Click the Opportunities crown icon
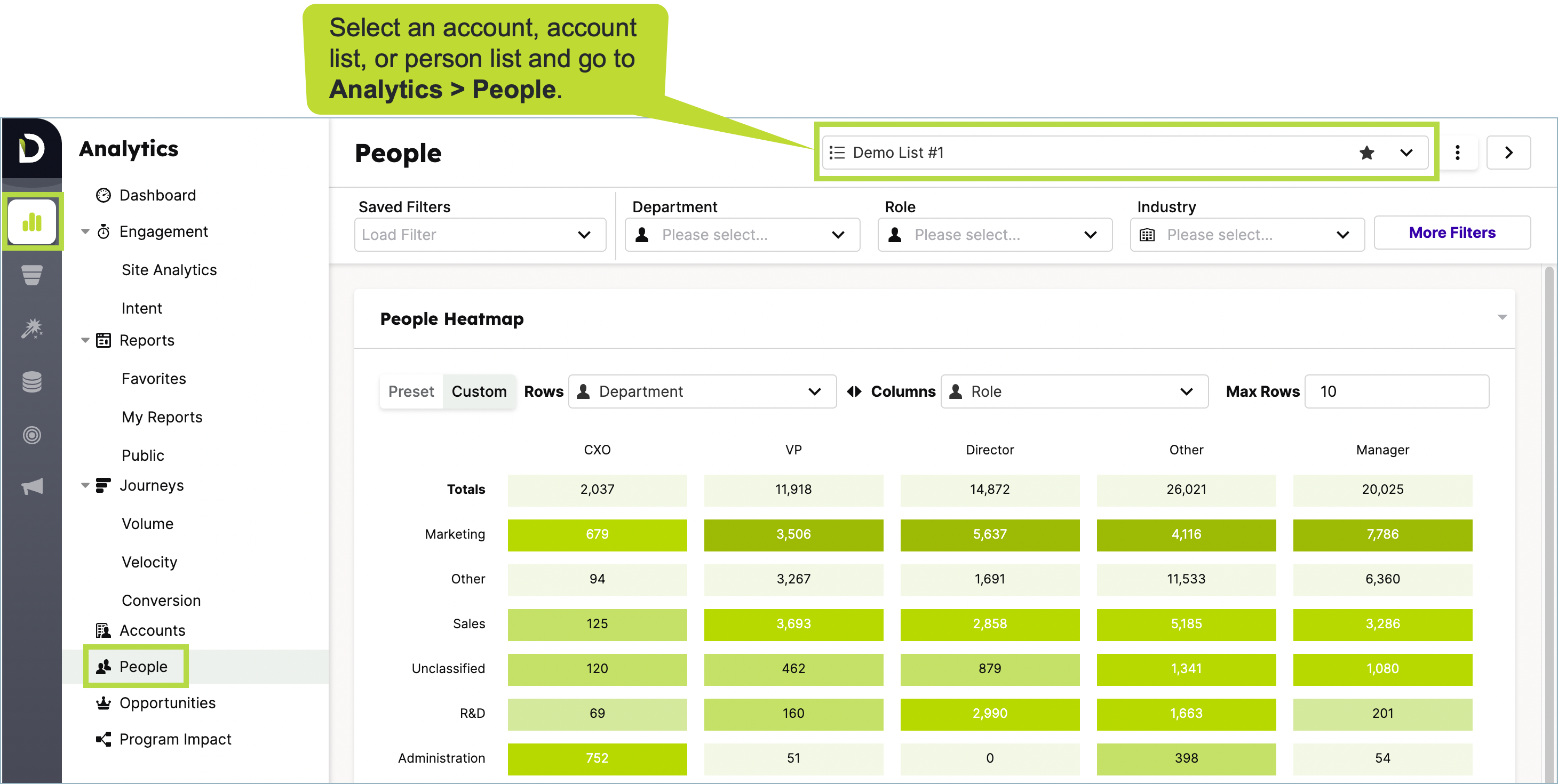Screen dimensions: 1558x784 click(104, 703)
